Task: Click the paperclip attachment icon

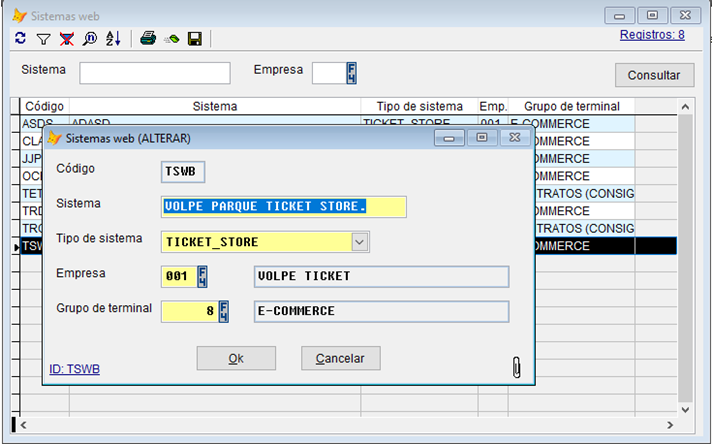Action: click(516, 366)
